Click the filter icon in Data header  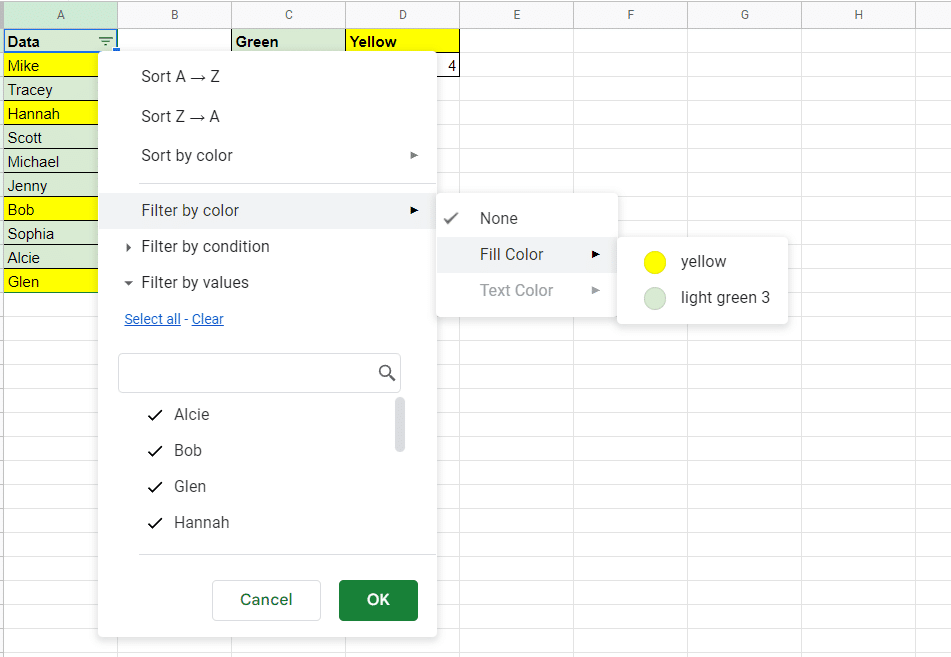pos(106,41)
